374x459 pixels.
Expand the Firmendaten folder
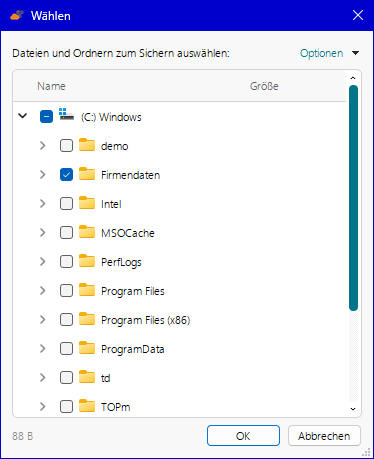click(42, 175)
